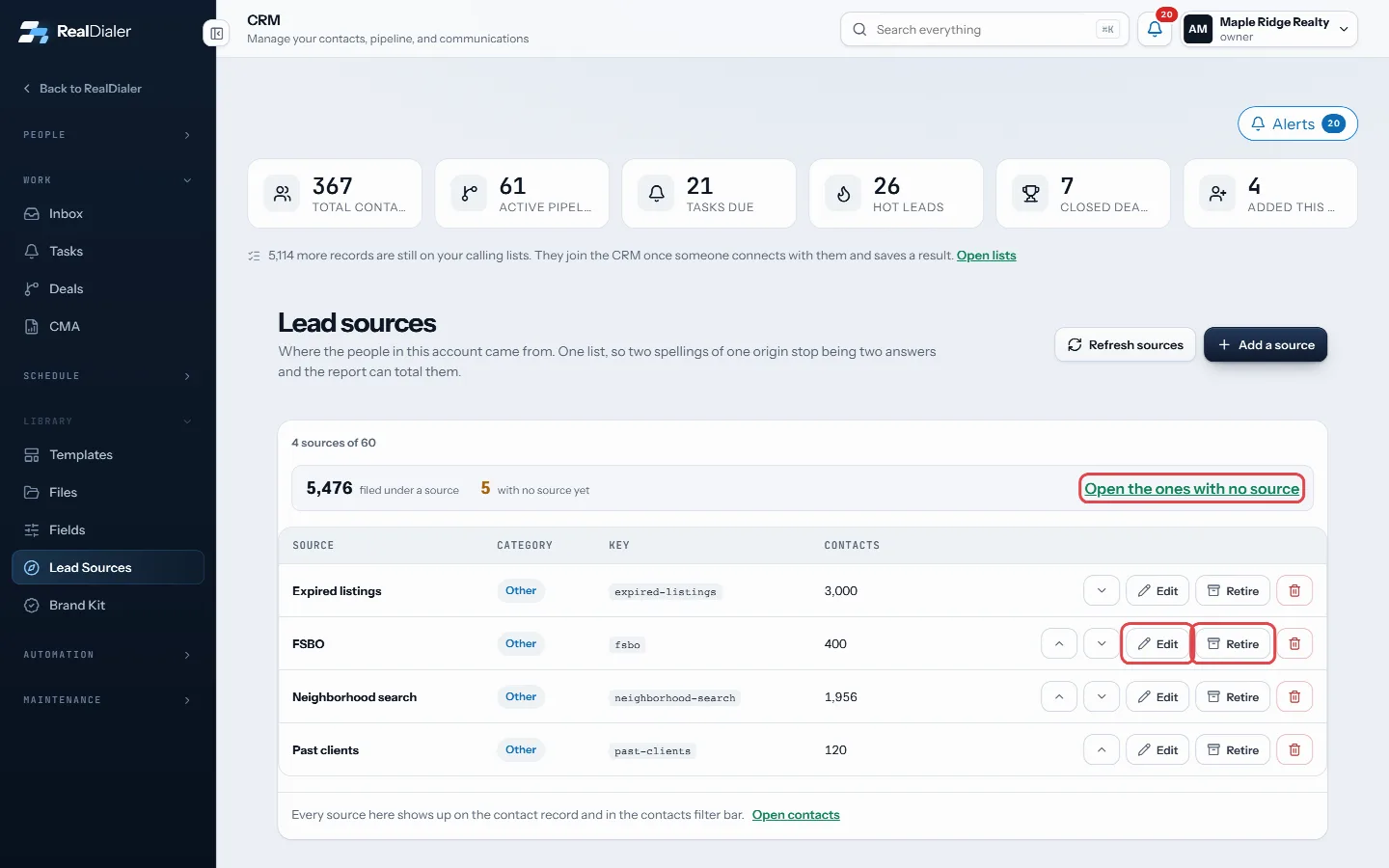
Task: Move Past clients up
Action: [1102, 750]
